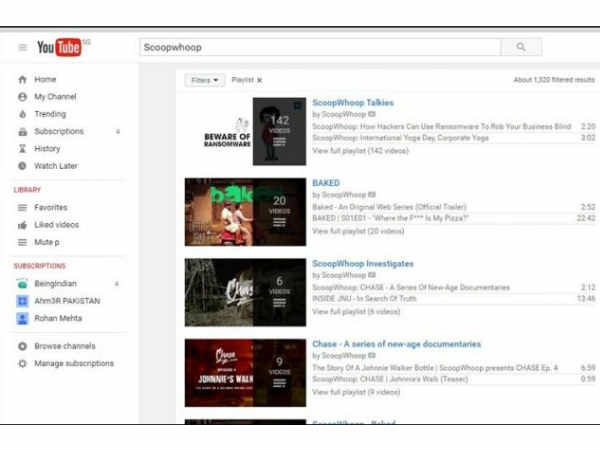Open the BAKED playlist title

tap(326, 183)
